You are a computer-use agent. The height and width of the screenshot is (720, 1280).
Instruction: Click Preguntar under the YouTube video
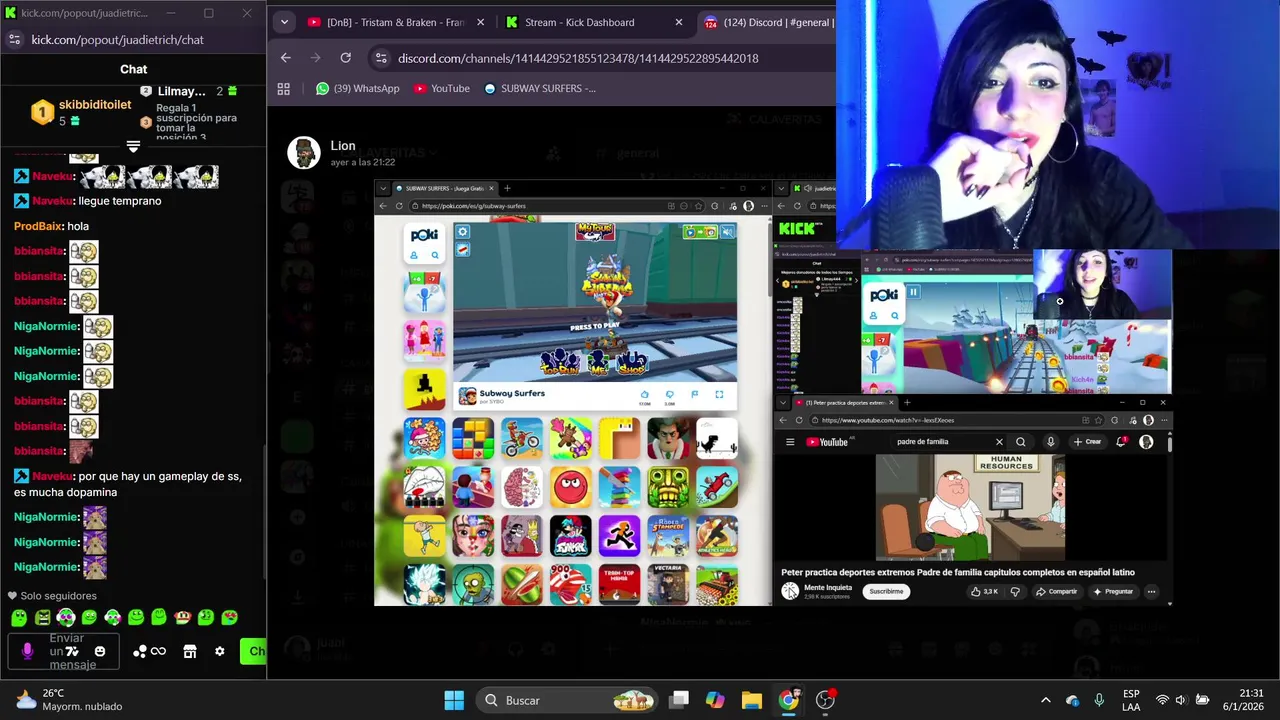coord(1113,591)
